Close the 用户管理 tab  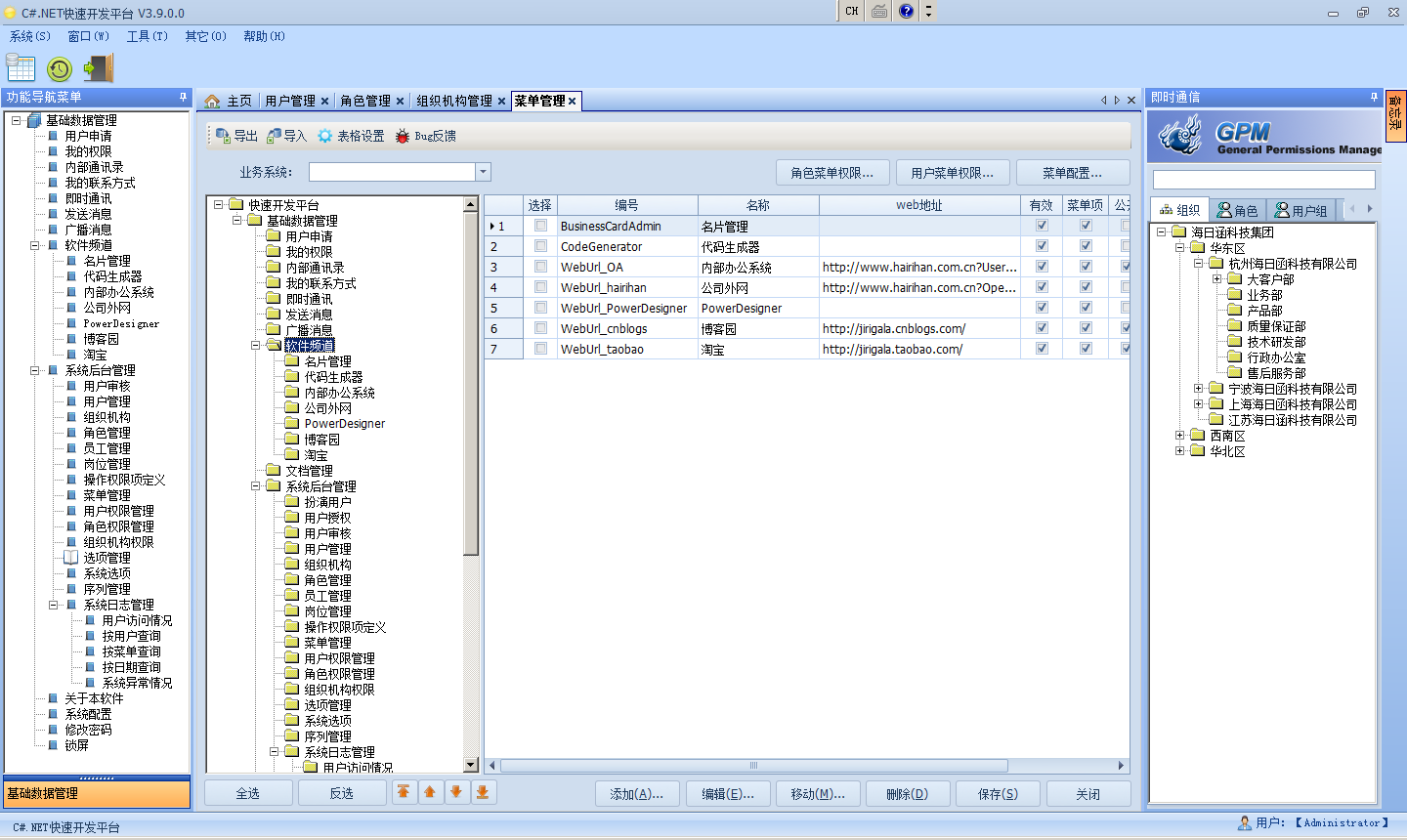324,101
